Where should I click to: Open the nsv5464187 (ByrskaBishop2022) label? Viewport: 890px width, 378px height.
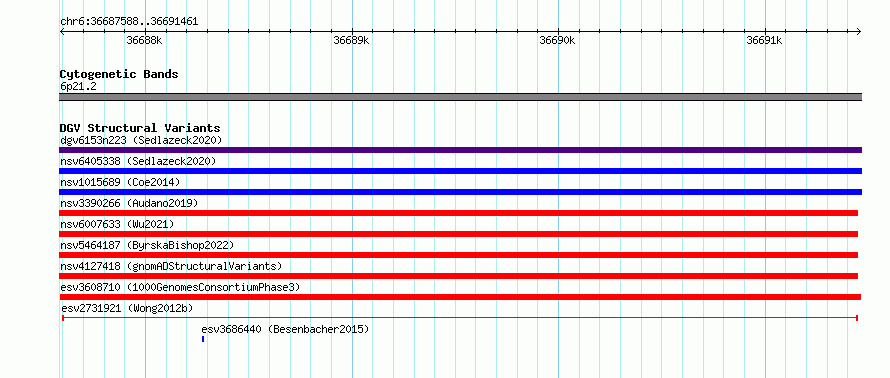[x=147, y=245]
